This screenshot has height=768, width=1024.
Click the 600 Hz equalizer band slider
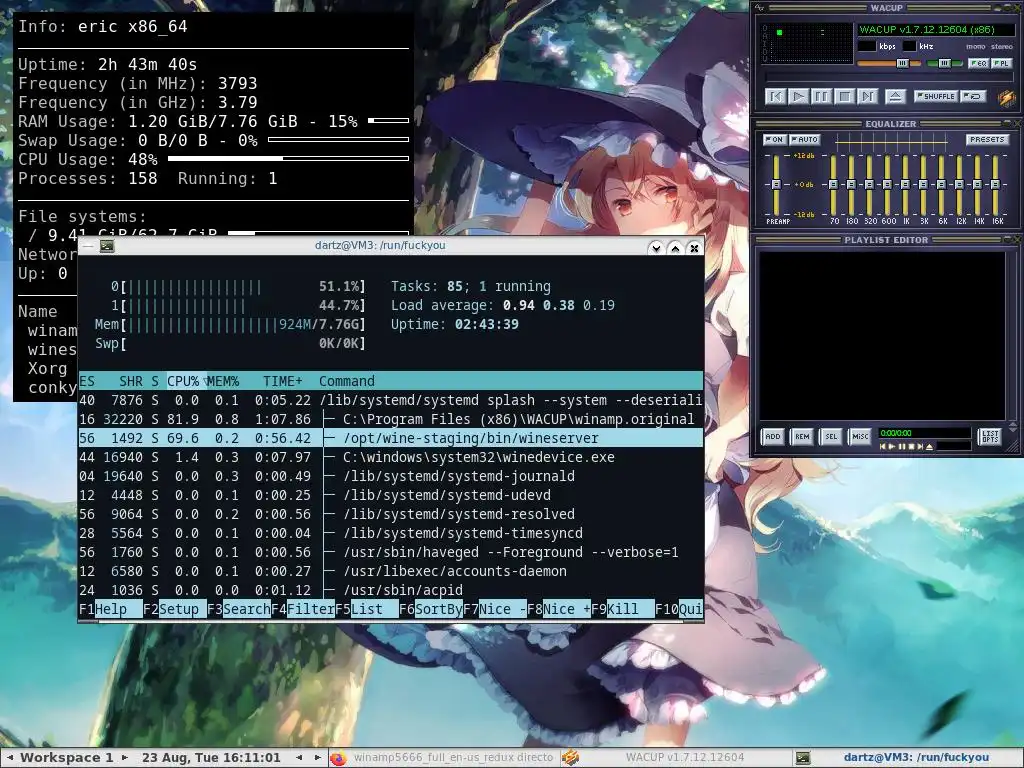pyautogui.click(x=887, y=185)
